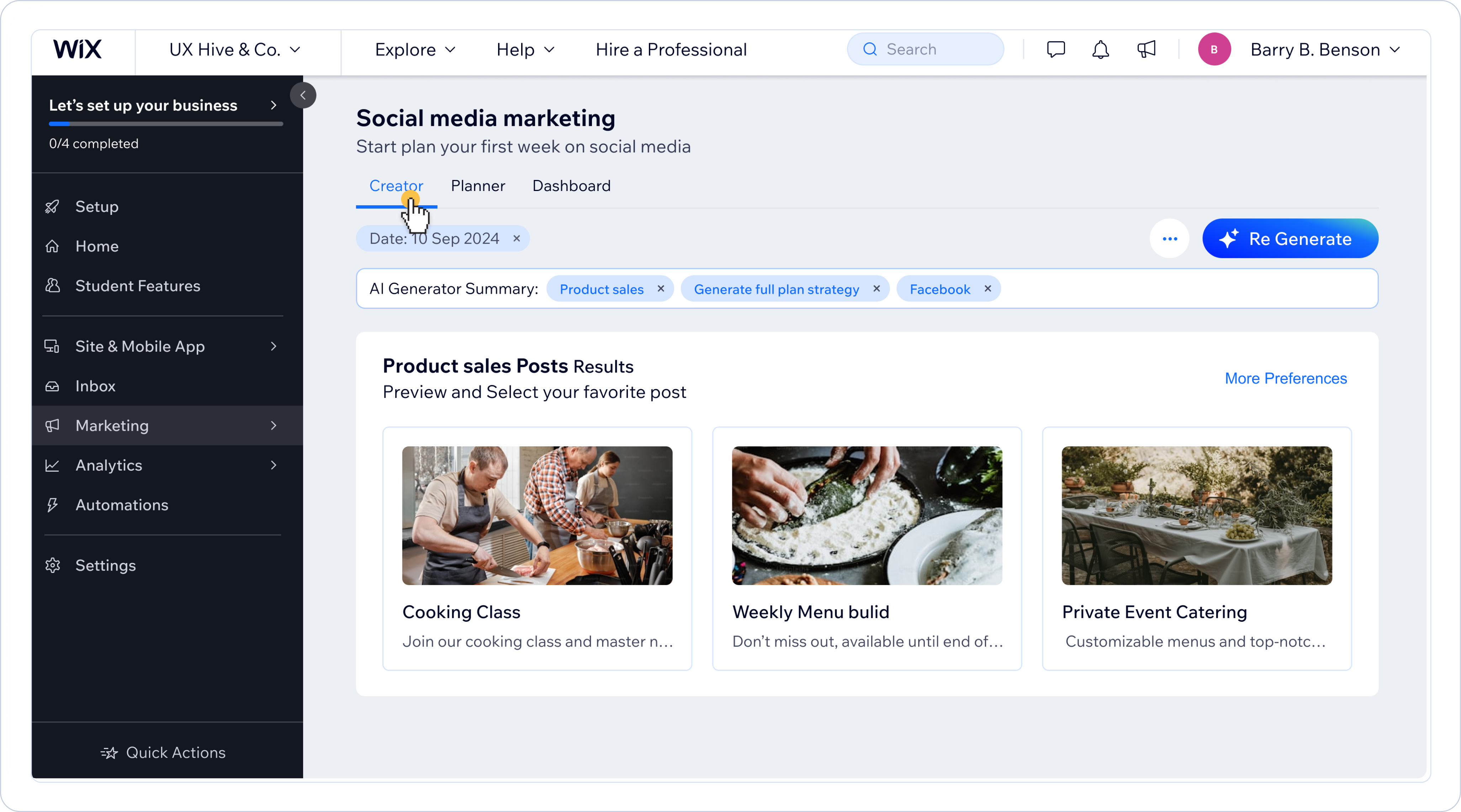
Task: Click Barry B. Benson's avatar circle
Action: 1214,50
